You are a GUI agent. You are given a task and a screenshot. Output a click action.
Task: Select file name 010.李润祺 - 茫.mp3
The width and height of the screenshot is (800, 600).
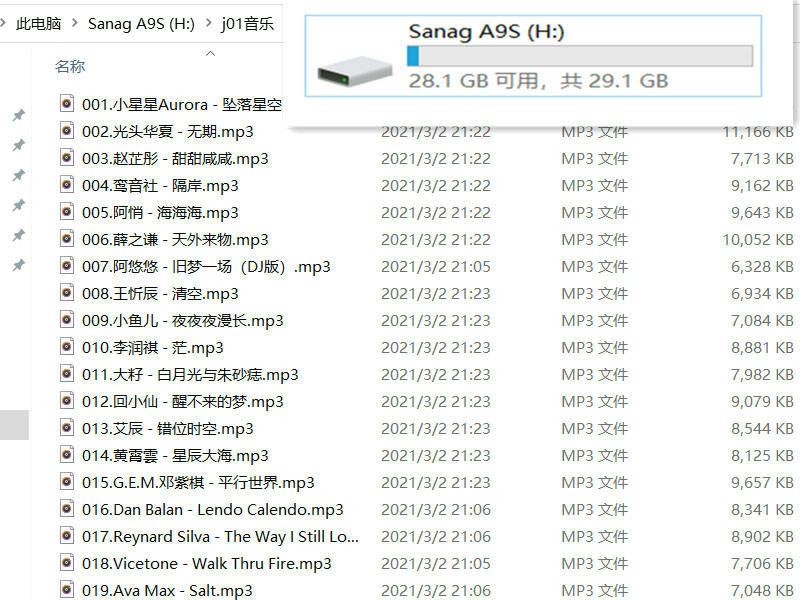[x=153, y=348]
